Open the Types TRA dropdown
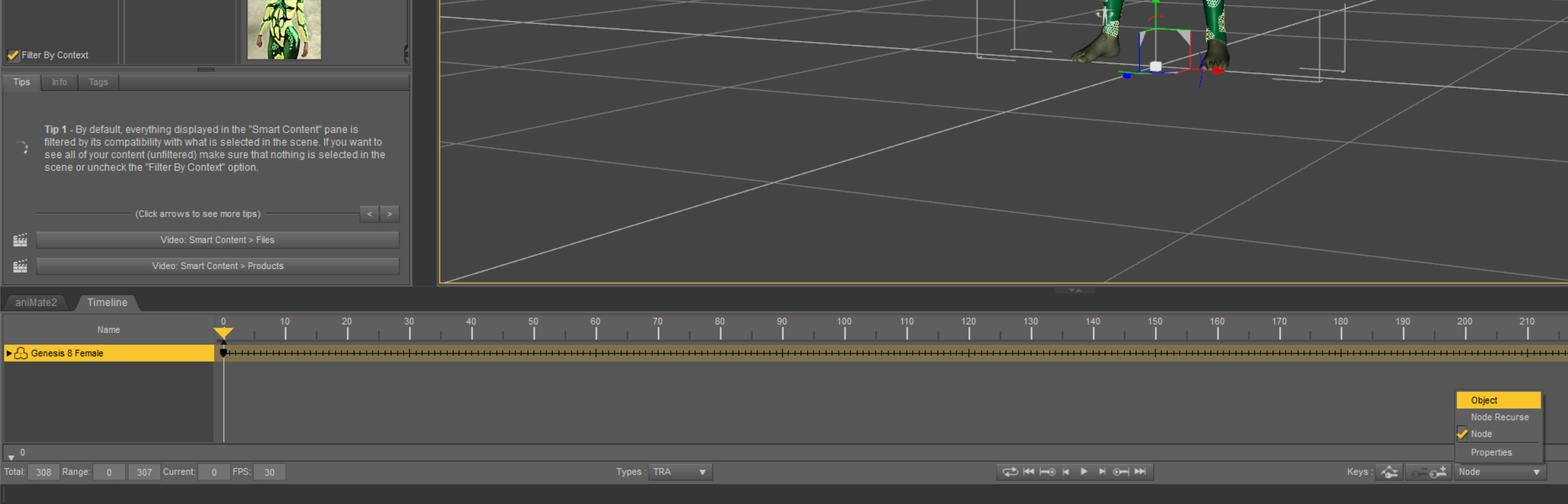This screenshot has width=1568, height=504. click(x=679, y=472)
